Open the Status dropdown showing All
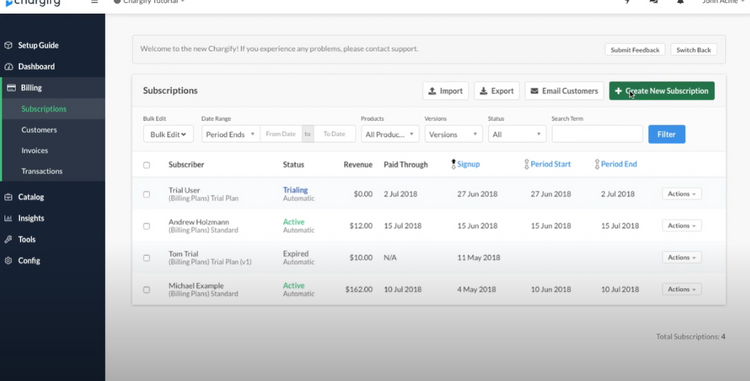This screenshot has width=750, height=381. point(517,134)
